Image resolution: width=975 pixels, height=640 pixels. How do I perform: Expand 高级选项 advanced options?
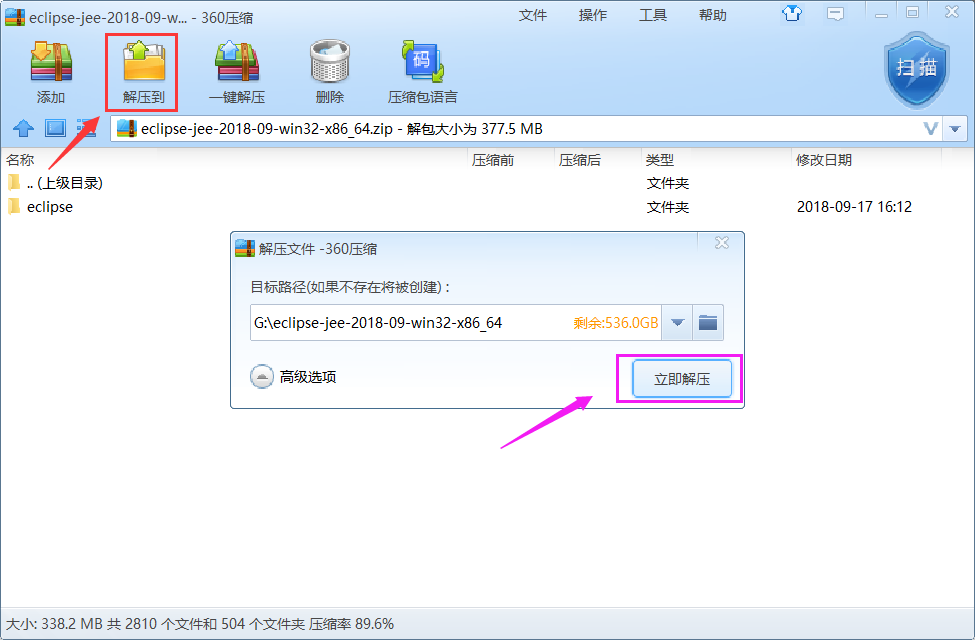tap(293, 377)
